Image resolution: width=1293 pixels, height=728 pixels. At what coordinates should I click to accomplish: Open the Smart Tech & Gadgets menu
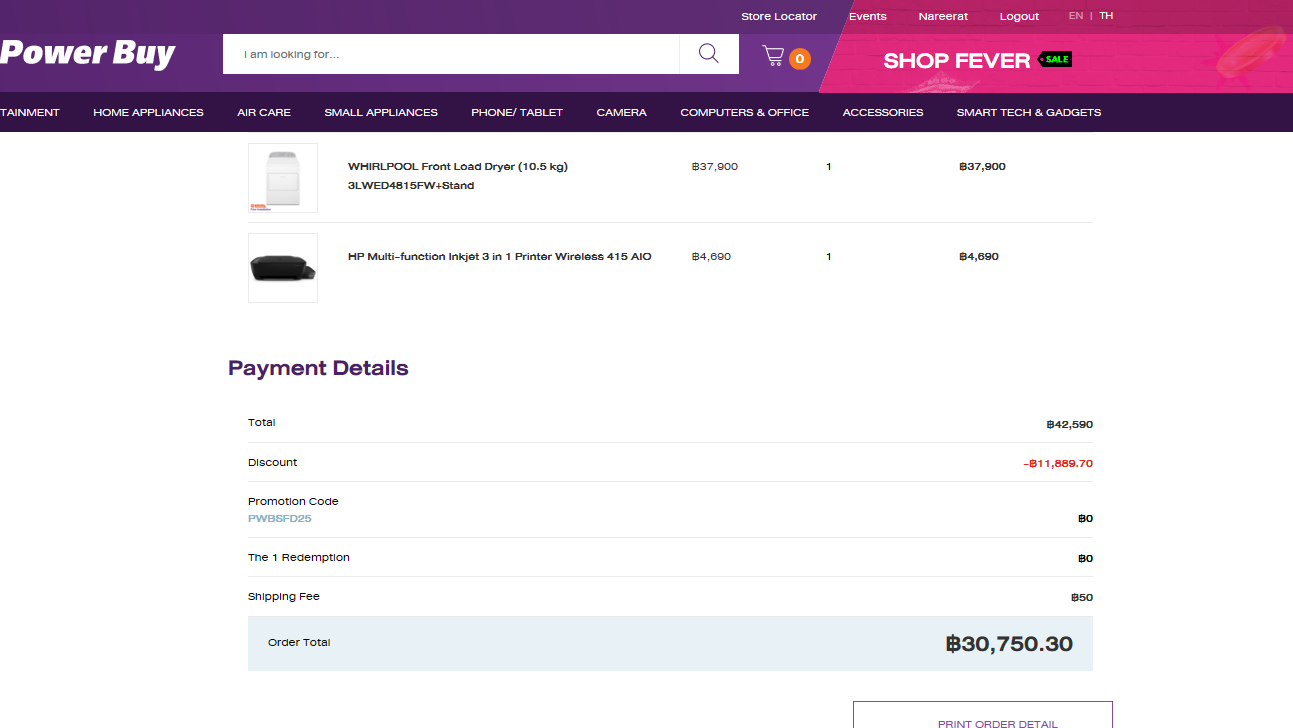coord(1029,112)
